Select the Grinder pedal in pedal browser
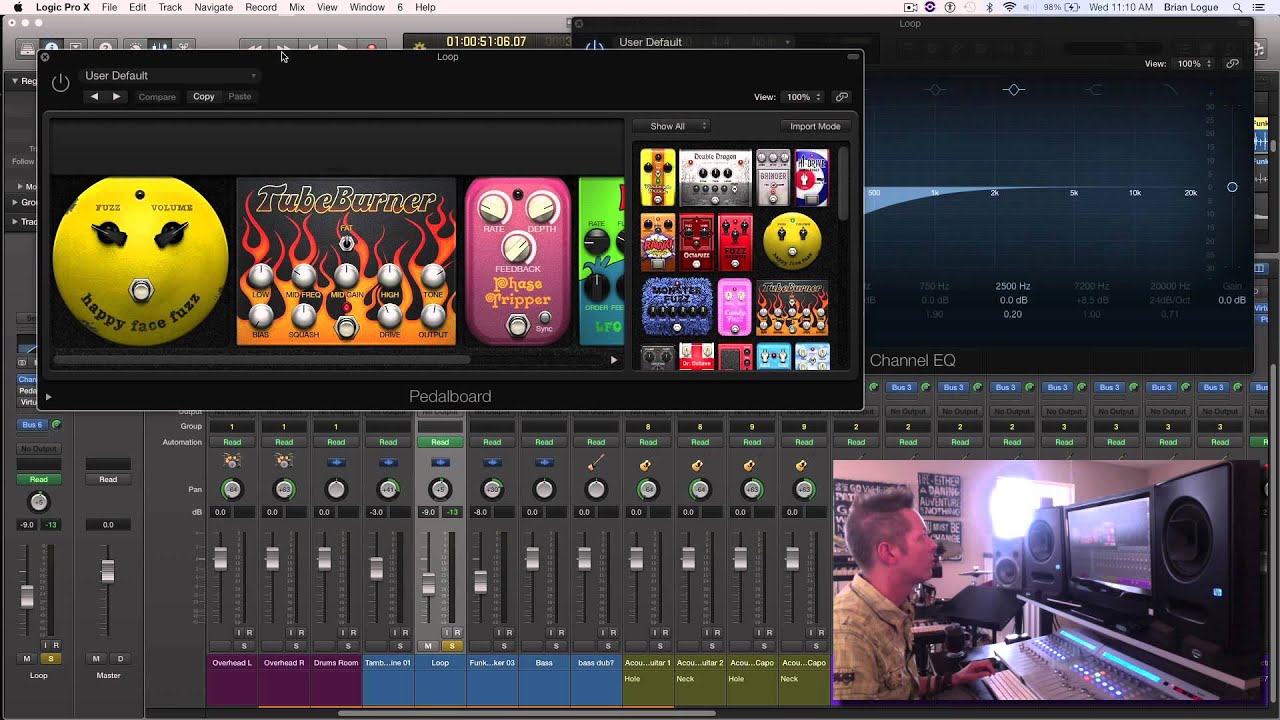The image size is (1280, 720). (773, 178)
